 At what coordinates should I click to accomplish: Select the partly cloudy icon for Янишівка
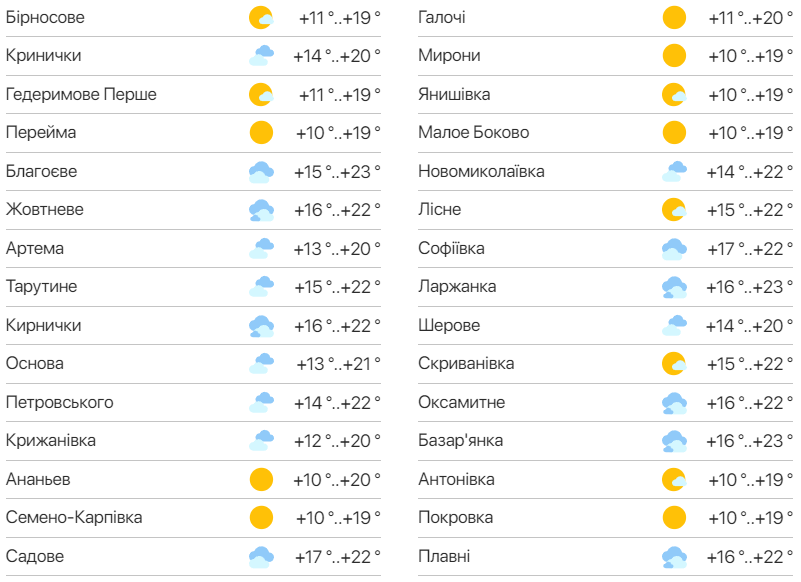click(675, 94)
